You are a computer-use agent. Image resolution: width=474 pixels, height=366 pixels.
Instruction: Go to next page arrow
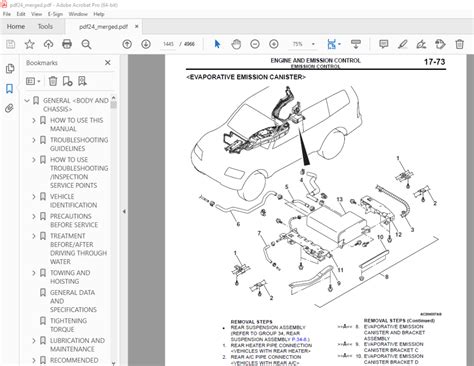point(146,44)
